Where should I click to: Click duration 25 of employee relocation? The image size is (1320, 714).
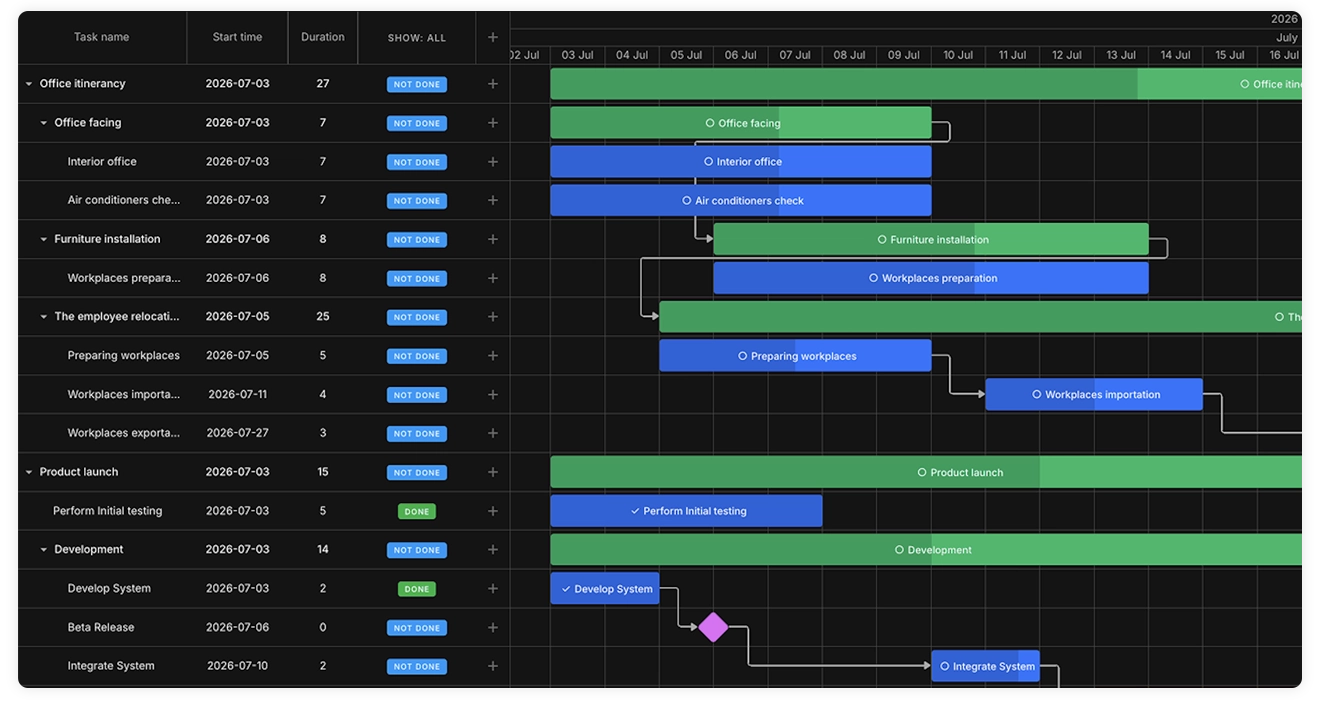point(323,317)
